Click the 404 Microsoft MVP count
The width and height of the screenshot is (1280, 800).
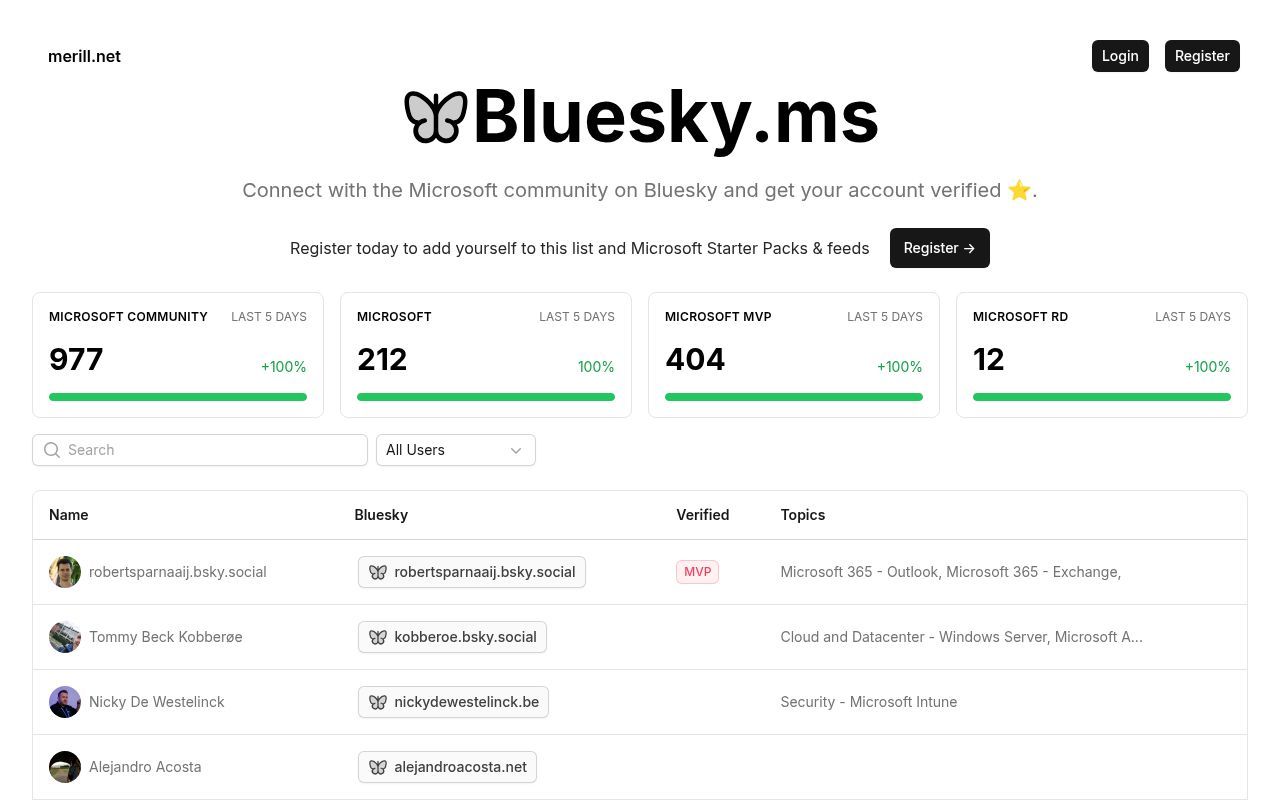(695, 360)
